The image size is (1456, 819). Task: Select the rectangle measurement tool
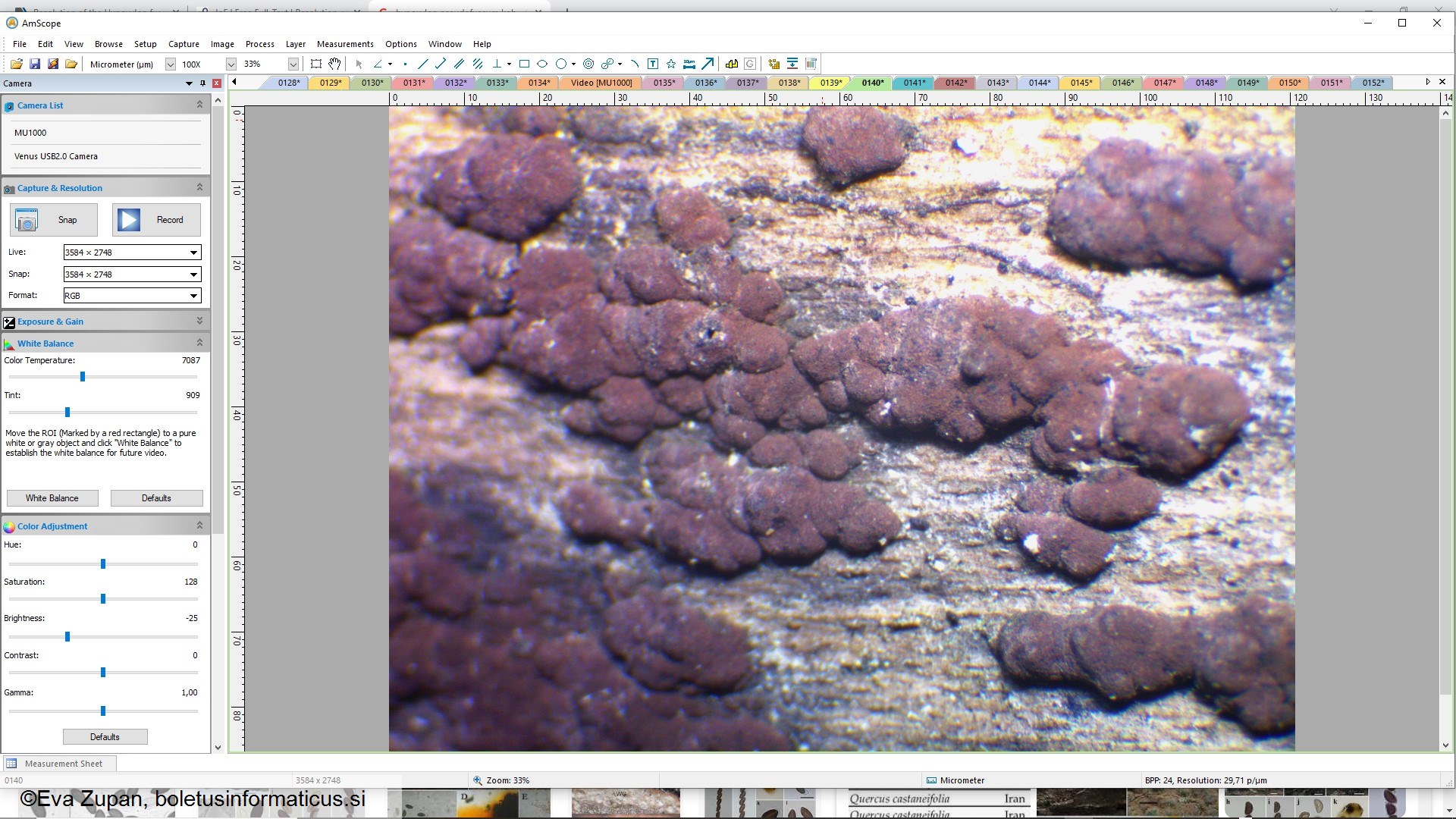pos(524,64)
